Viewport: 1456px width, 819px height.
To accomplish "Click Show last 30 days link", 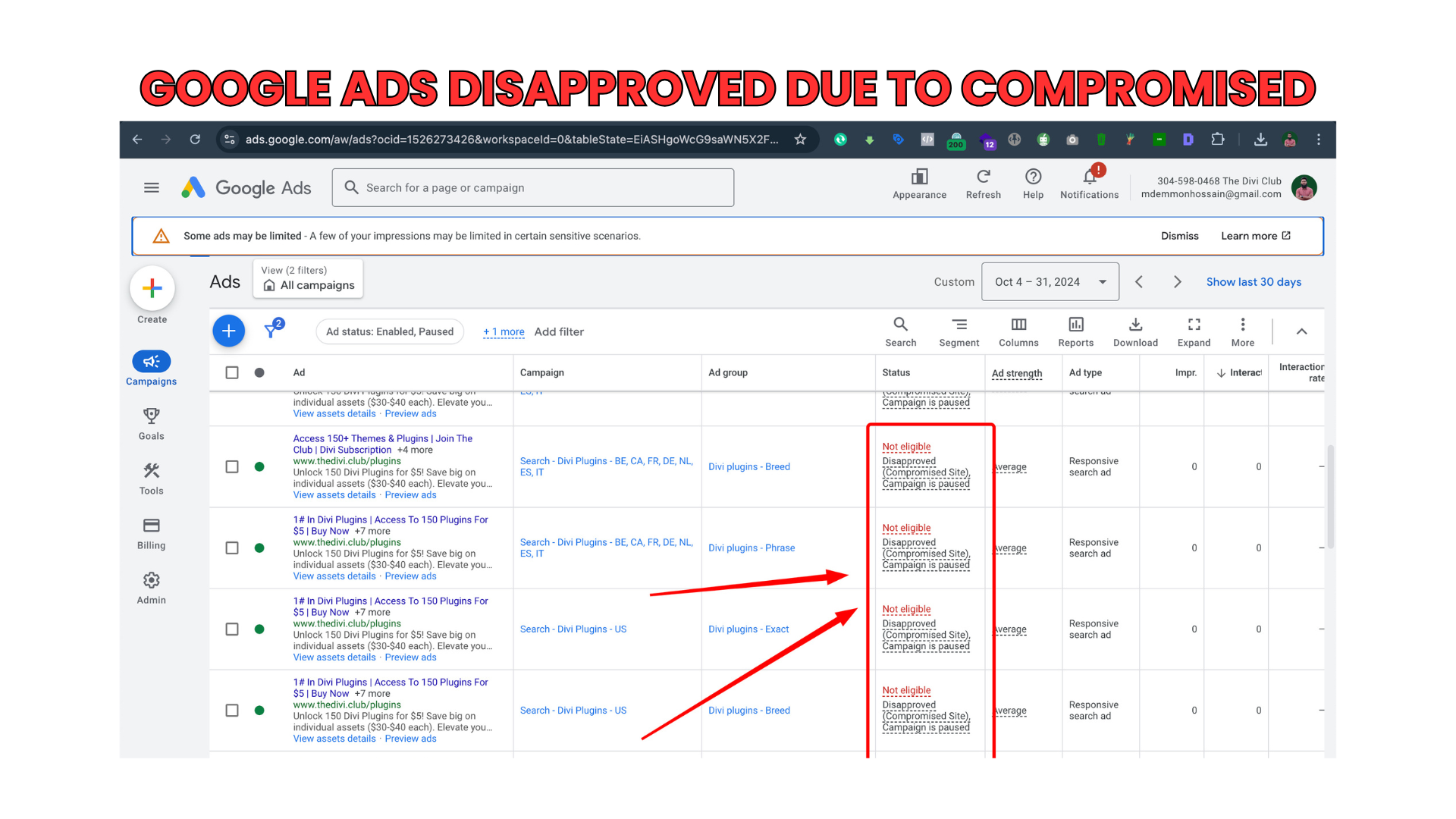I will click(1254, 282).
